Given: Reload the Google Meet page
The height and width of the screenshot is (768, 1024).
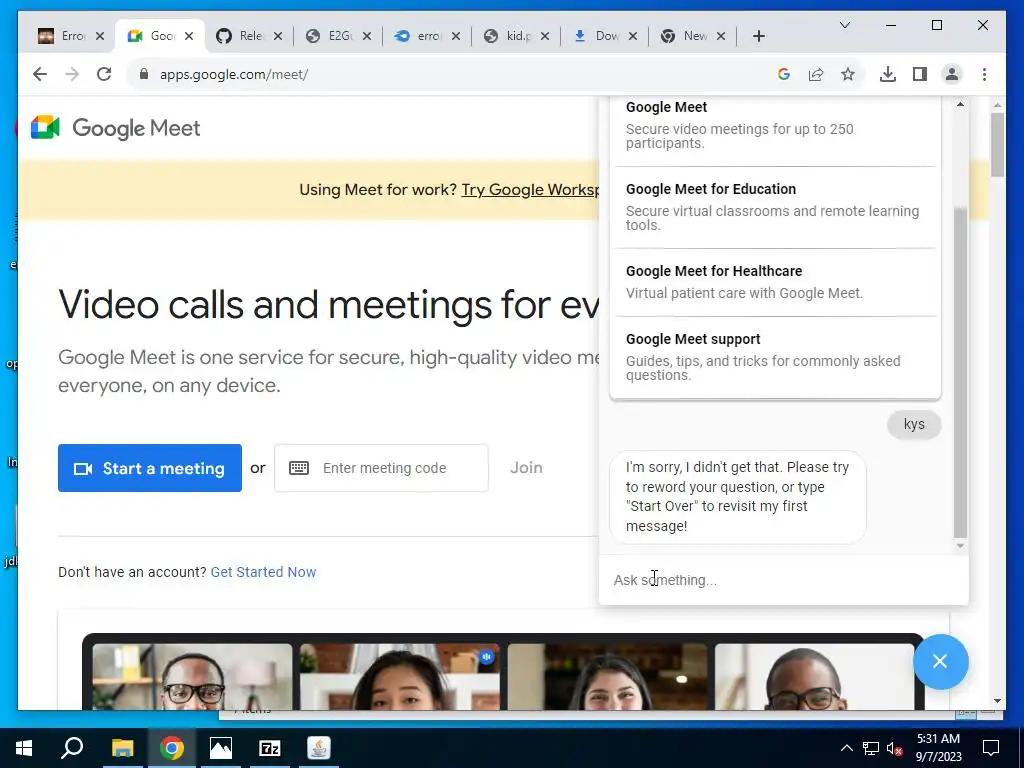Looking at the screenshot, I should click(x=104, y=74).
